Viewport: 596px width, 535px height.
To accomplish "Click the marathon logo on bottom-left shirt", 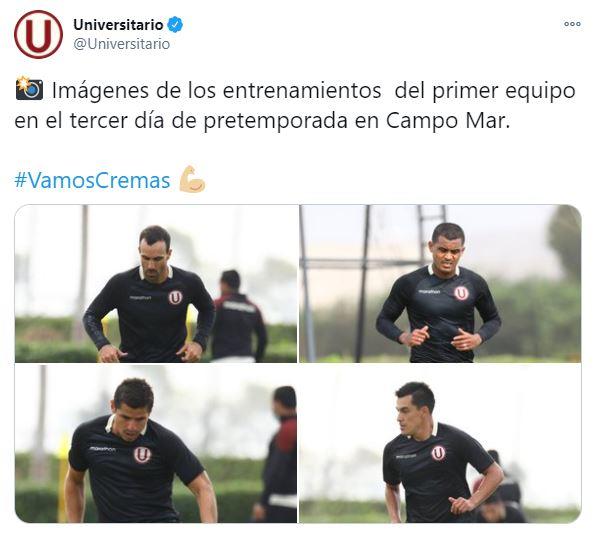I will coord(103,449).
